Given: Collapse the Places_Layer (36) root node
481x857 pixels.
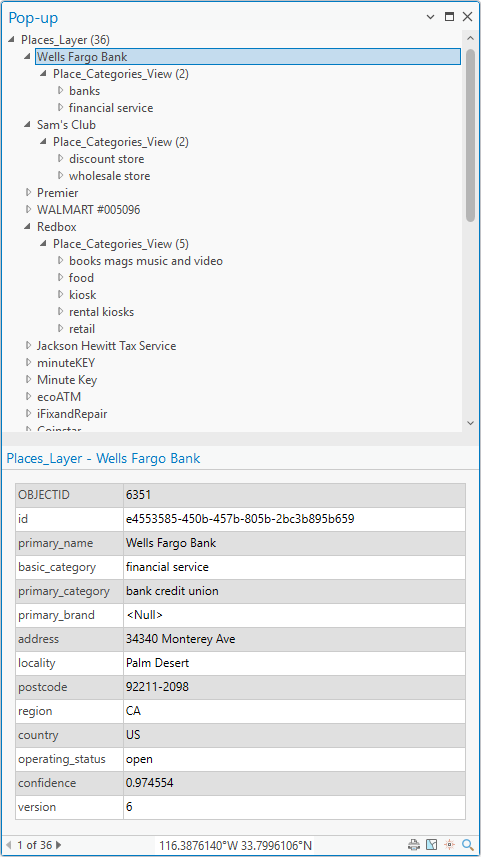Looking at the screenshot, I should coord(13,39).
